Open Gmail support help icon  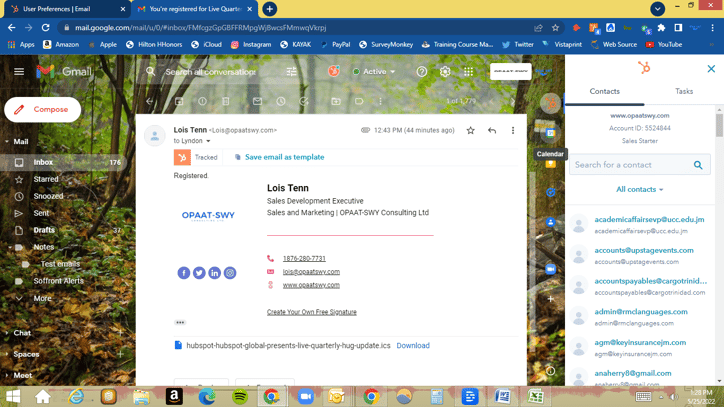pyautogui.click(x=422, y=72)
